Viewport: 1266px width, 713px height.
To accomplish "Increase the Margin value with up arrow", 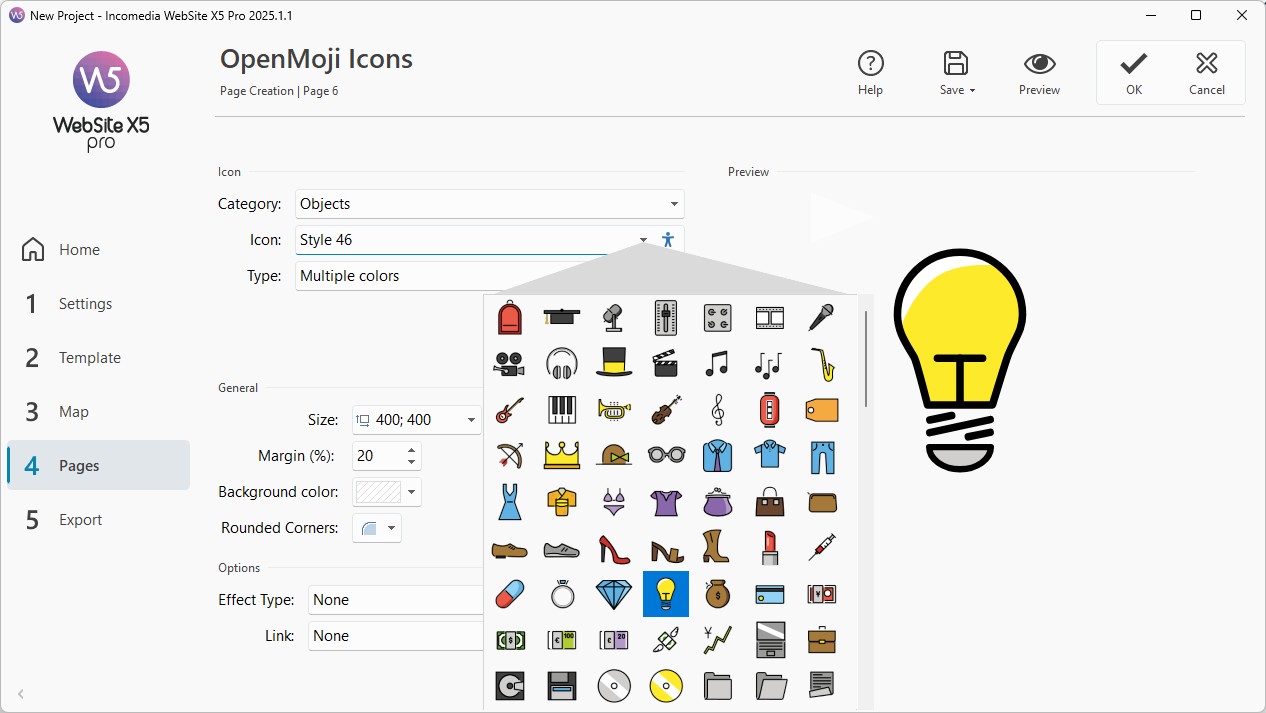I will tap(412, 450).
